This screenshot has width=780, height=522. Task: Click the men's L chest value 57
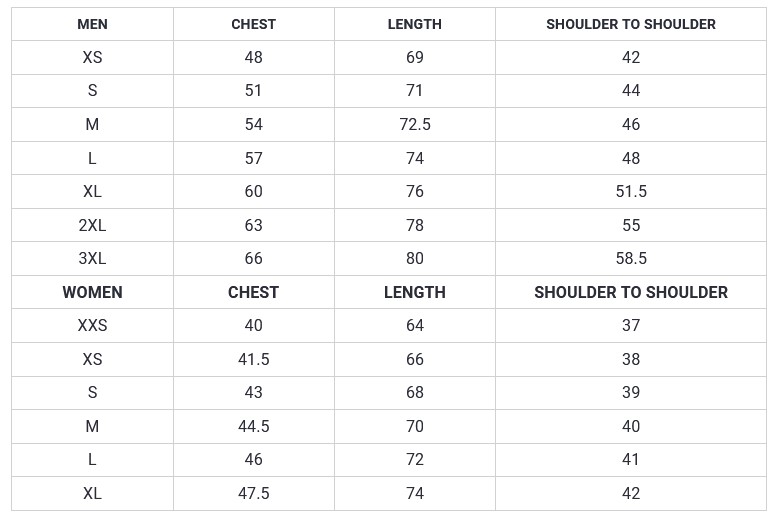(x=254, y=158)
